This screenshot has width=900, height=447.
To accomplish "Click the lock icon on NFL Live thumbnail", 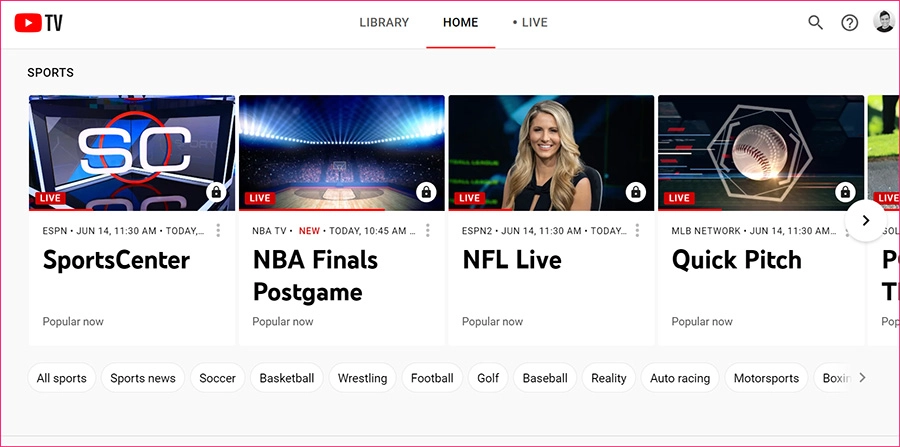I will 635,192.
